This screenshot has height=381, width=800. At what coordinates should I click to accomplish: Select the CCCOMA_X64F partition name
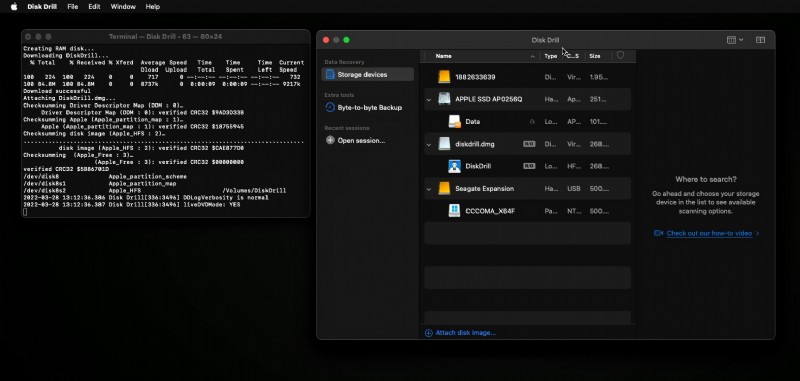[490, 211]
